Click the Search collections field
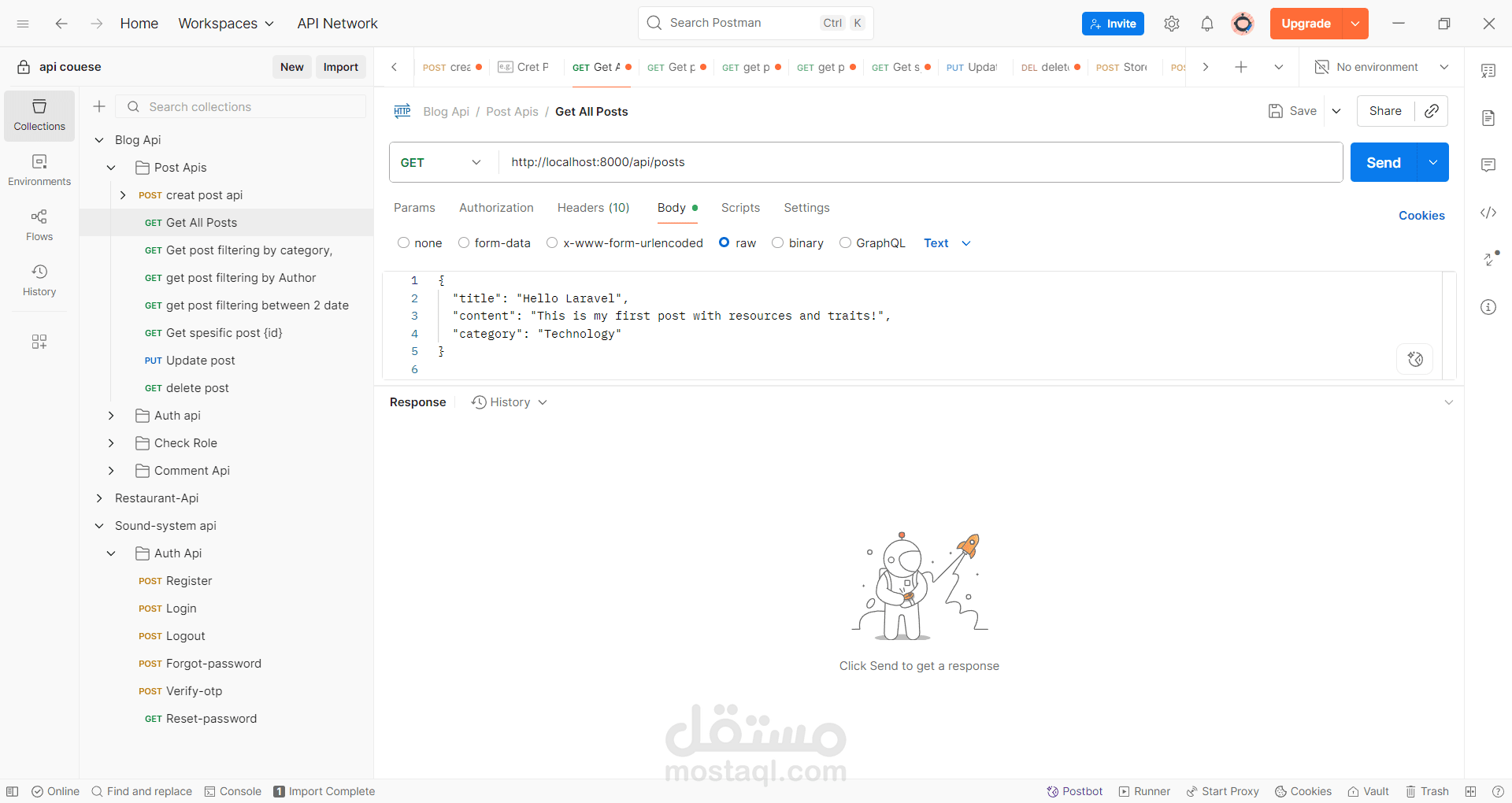Viewport: 1512px width, 803px height. pyautogui.click(x=241, y=106)
